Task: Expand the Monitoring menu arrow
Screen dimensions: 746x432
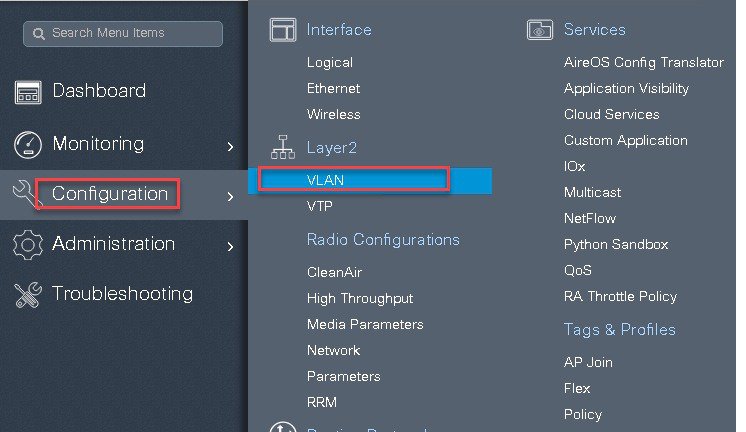Action: 230,147
